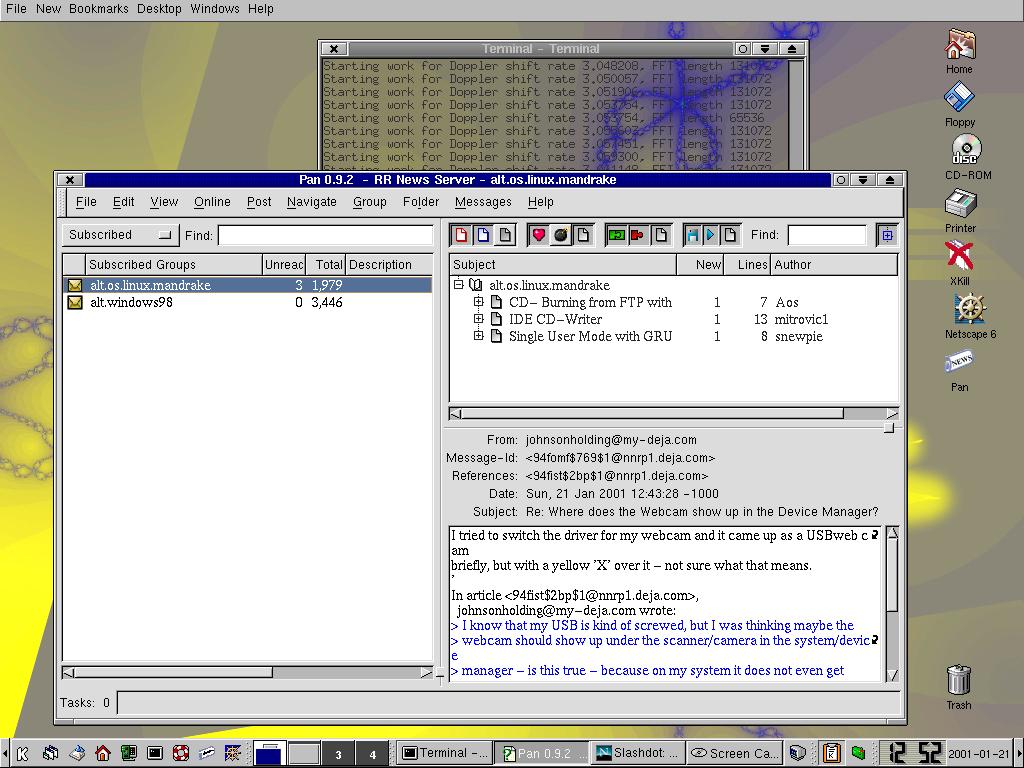
Task: Toggle the button right of the articles Find box
Action: pos(887,235)
